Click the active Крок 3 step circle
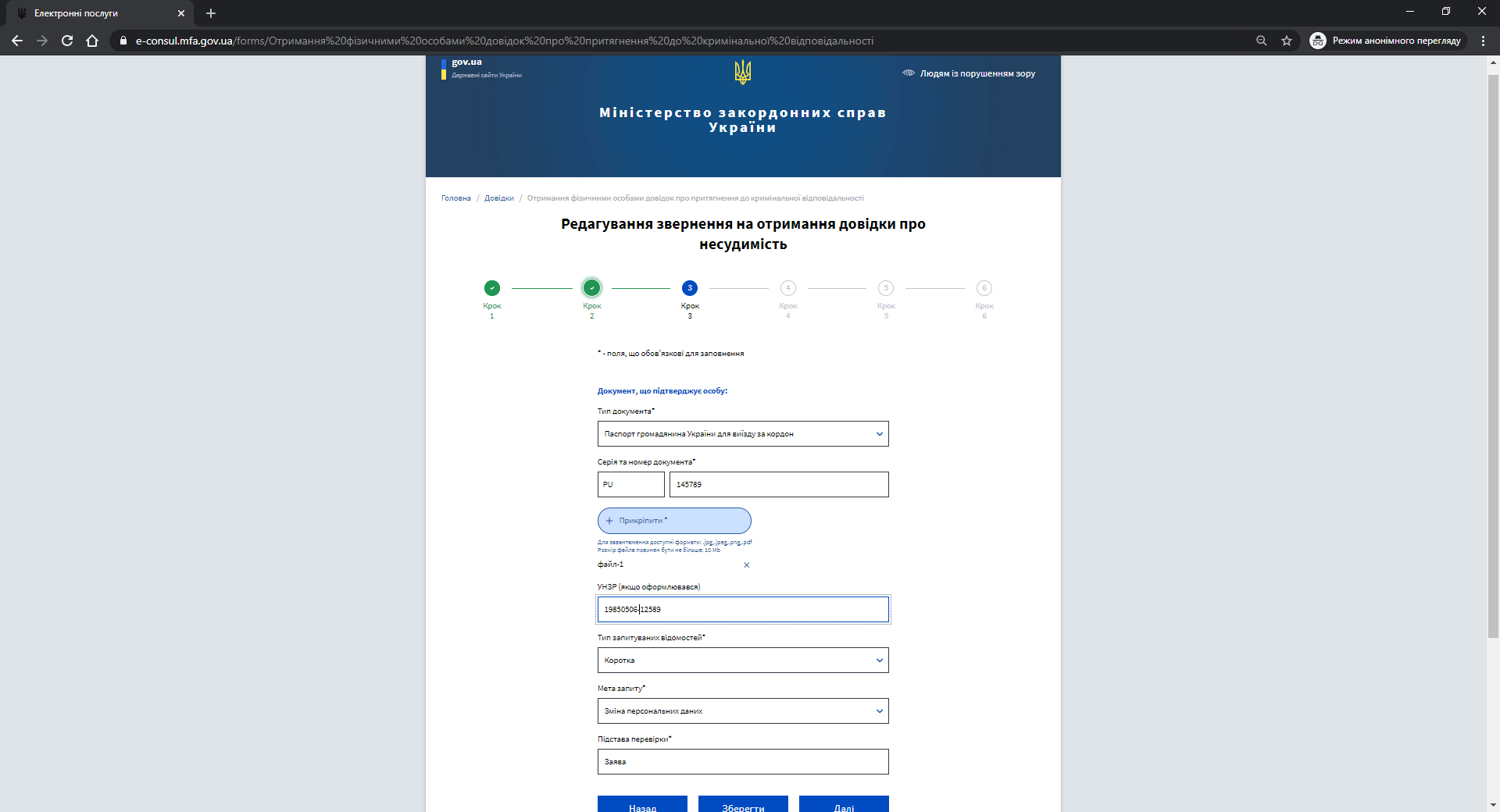 point(690,288)
